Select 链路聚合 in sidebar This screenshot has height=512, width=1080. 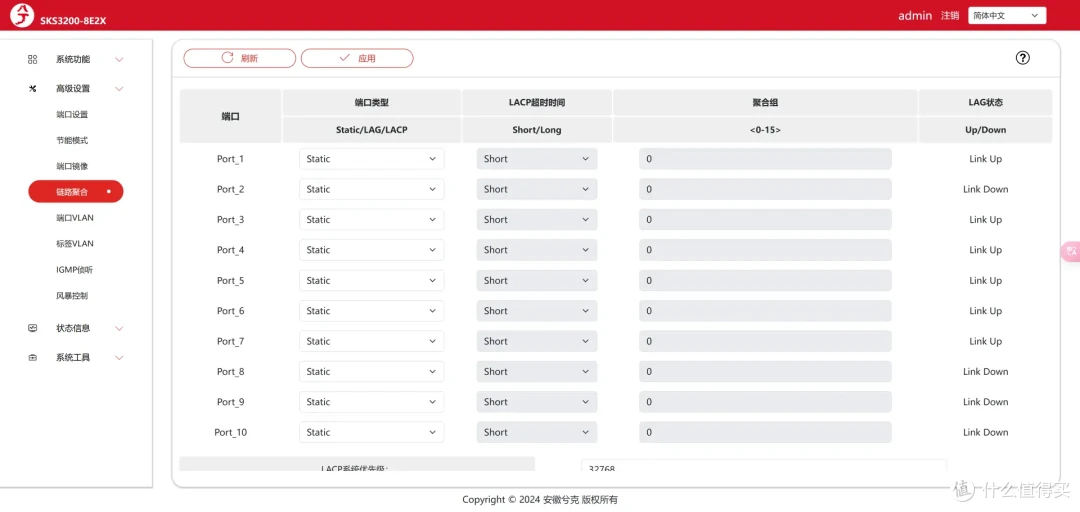click(x=76, y=192)
